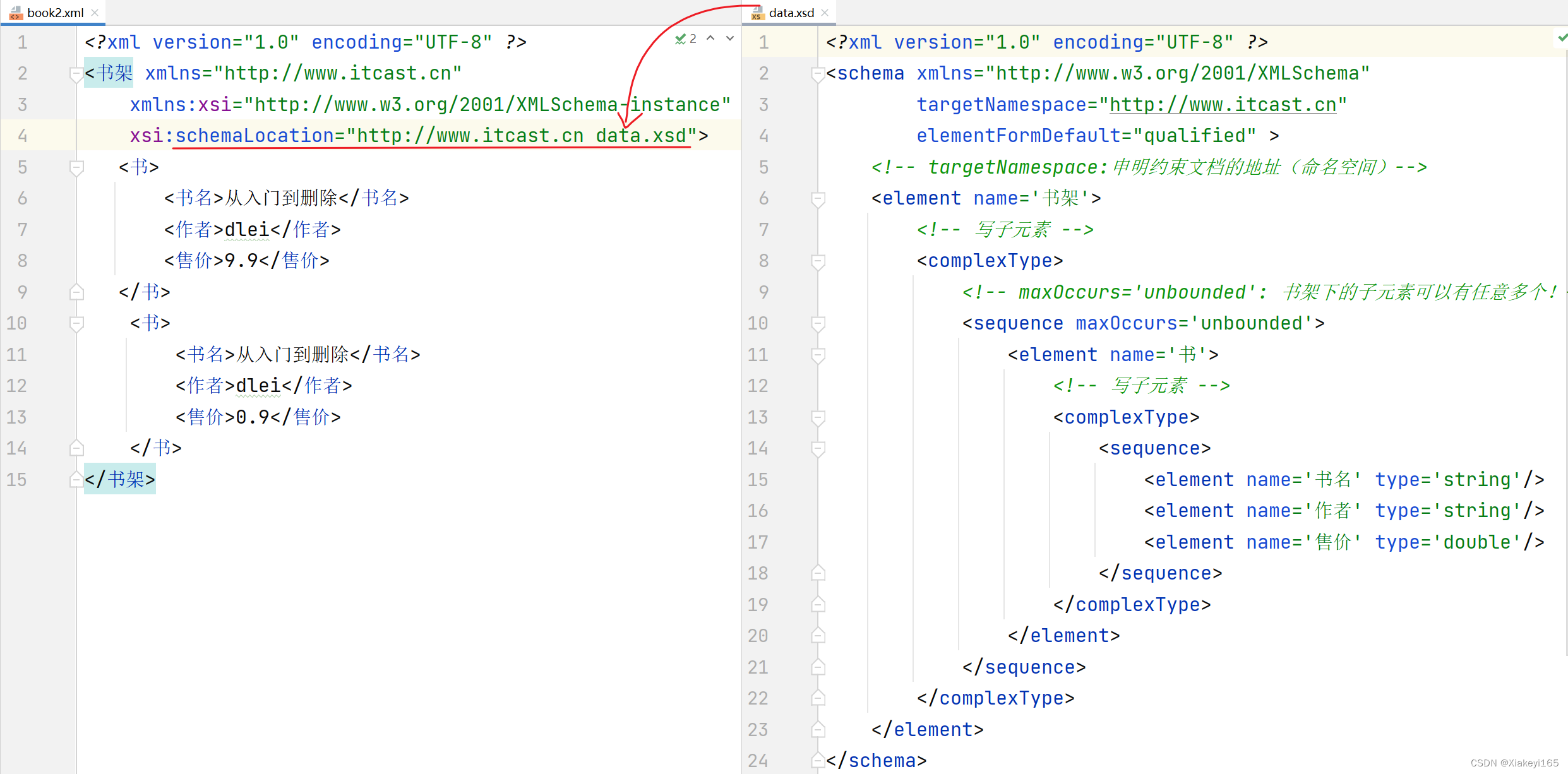Click the green analysis checkmark in data.xsd
The width and height of the screenshot is (1568, 774).
click(x=1562, y=39)
